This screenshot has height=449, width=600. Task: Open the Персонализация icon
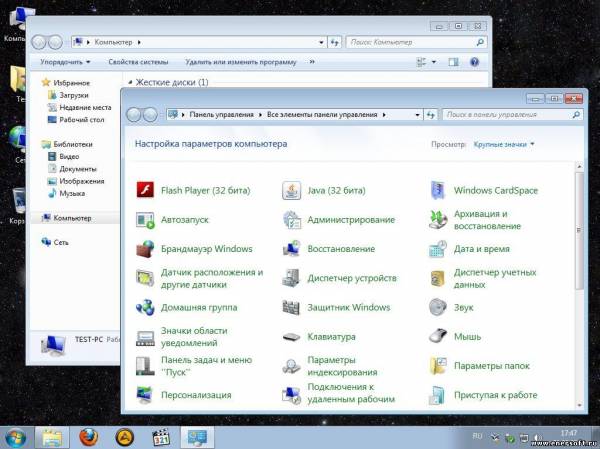tap(145, 395)
